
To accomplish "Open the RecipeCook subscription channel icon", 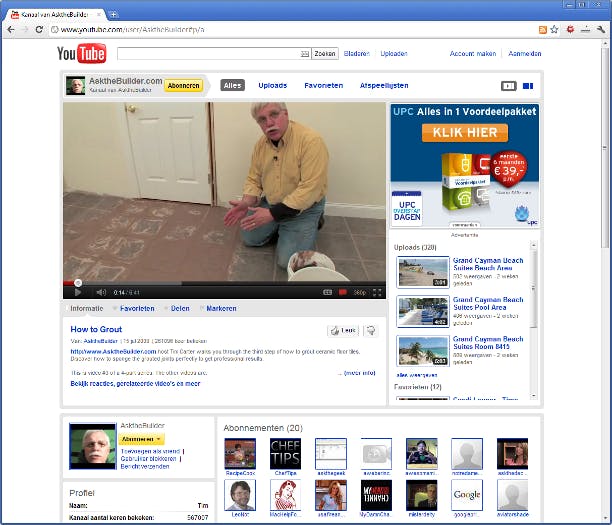I will [x=240, y=454].
